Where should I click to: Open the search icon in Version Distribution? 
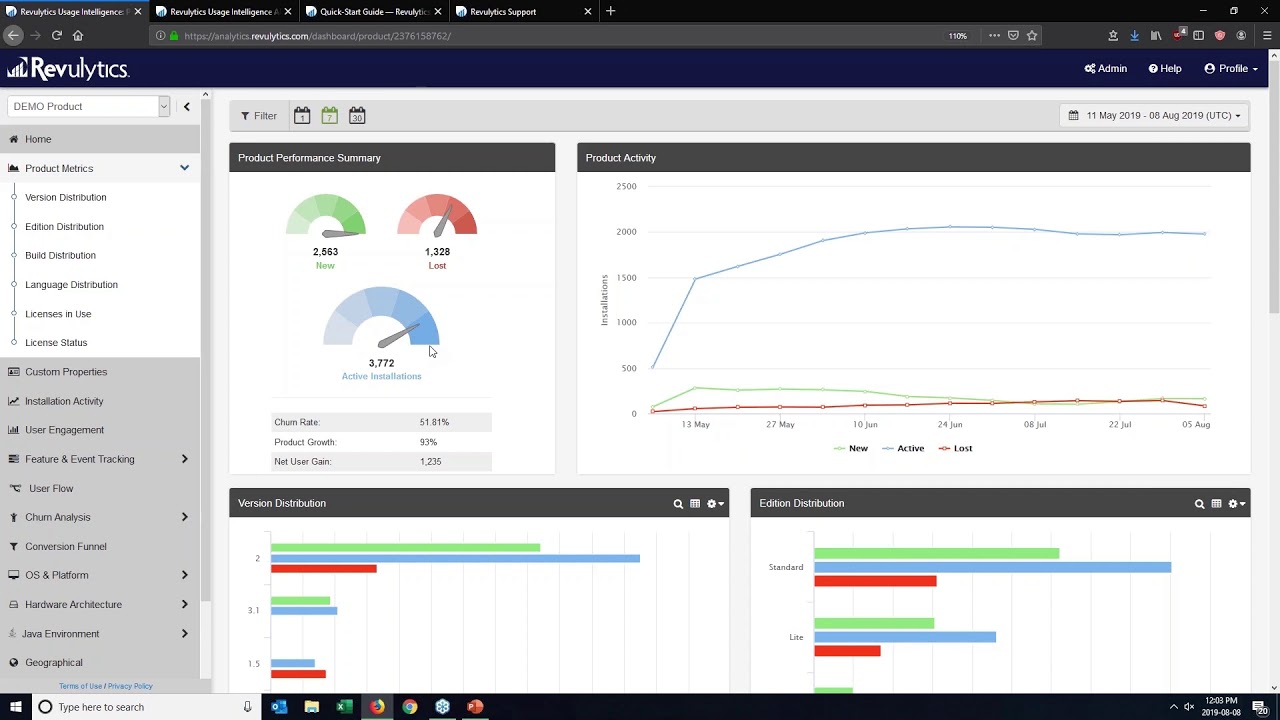pos(678,504)
